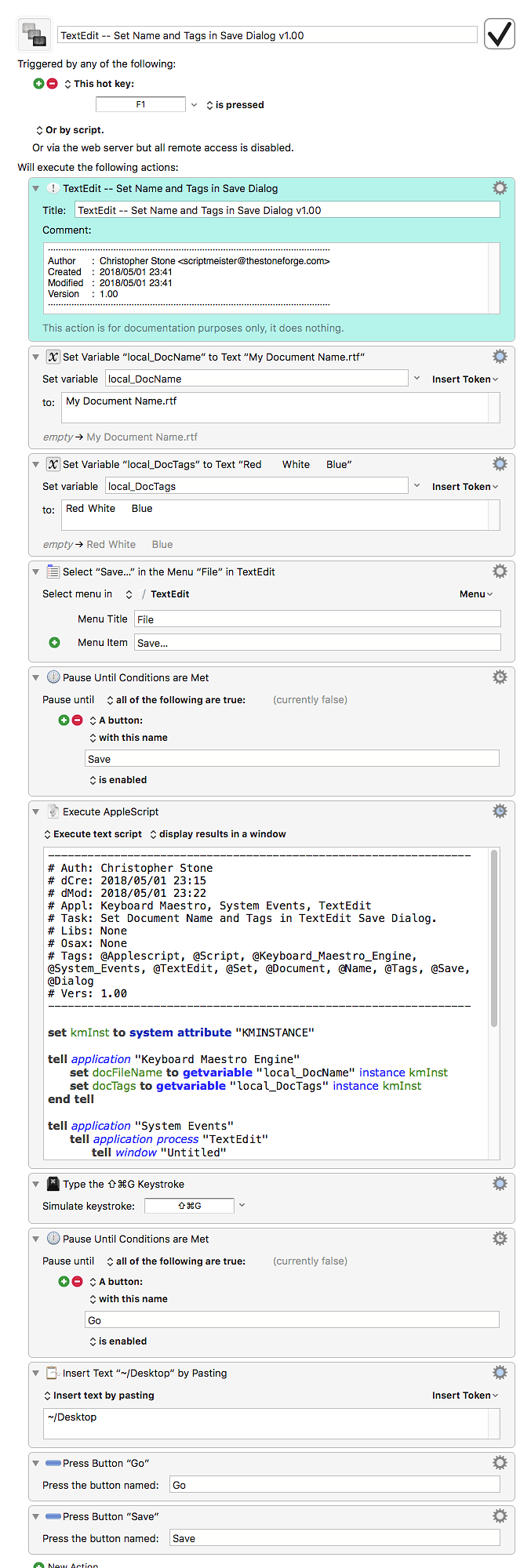Open gear menu for Press Button Save
The image size is (531, 1568).
(500, 1516)
